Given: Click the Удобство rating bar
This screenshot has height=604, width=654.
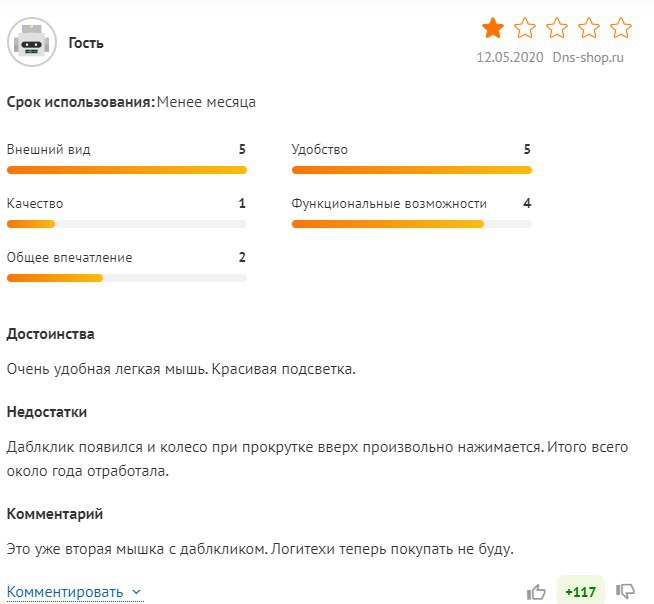Looking at the screenshot, I should (411, 170).
